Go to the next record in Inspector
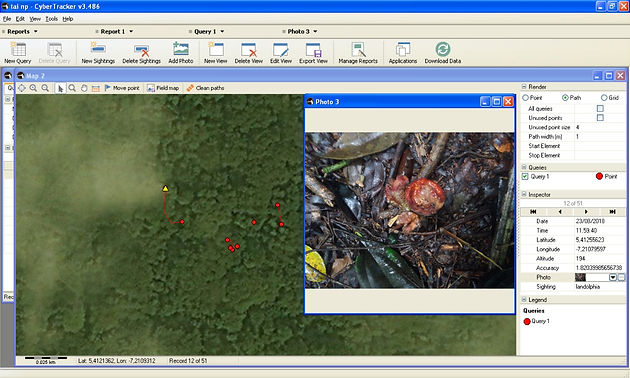630x378 pixels. [x=586, y=212]
